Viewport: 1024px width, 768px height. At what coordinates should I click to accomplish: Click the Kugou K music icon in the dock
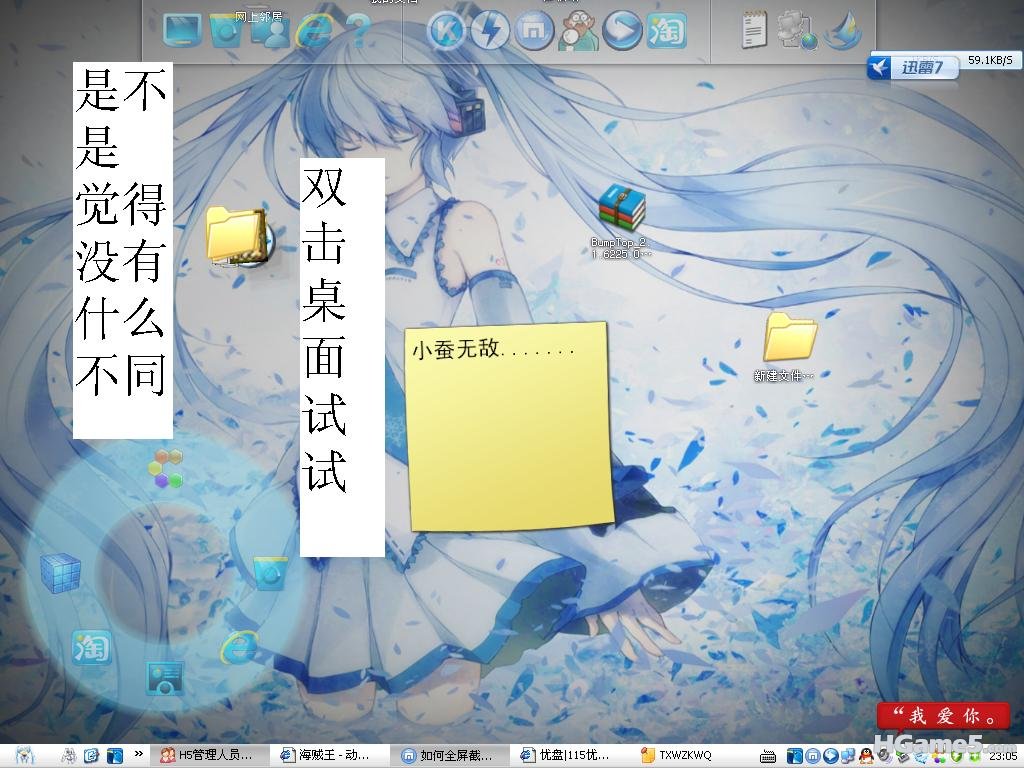click(447, 31)
